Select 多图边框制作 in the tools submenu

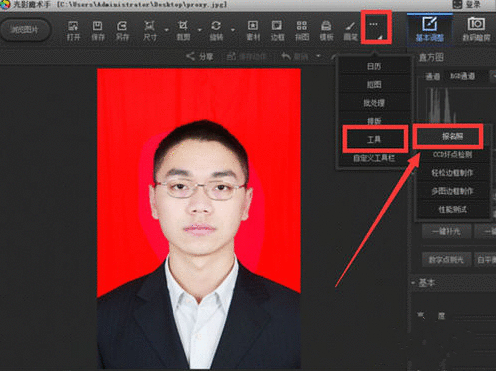[x=452, y=191]
